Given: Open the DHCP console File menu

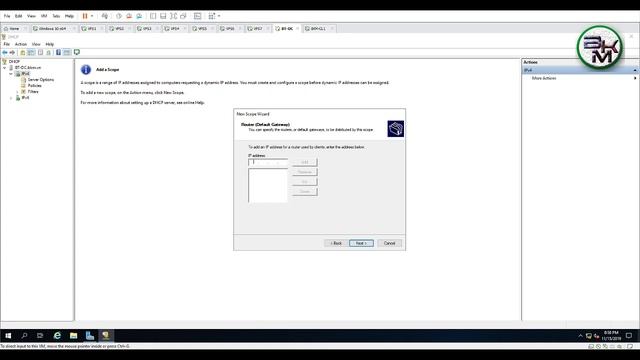Looking at the screenshot, I should click(7, 44).
